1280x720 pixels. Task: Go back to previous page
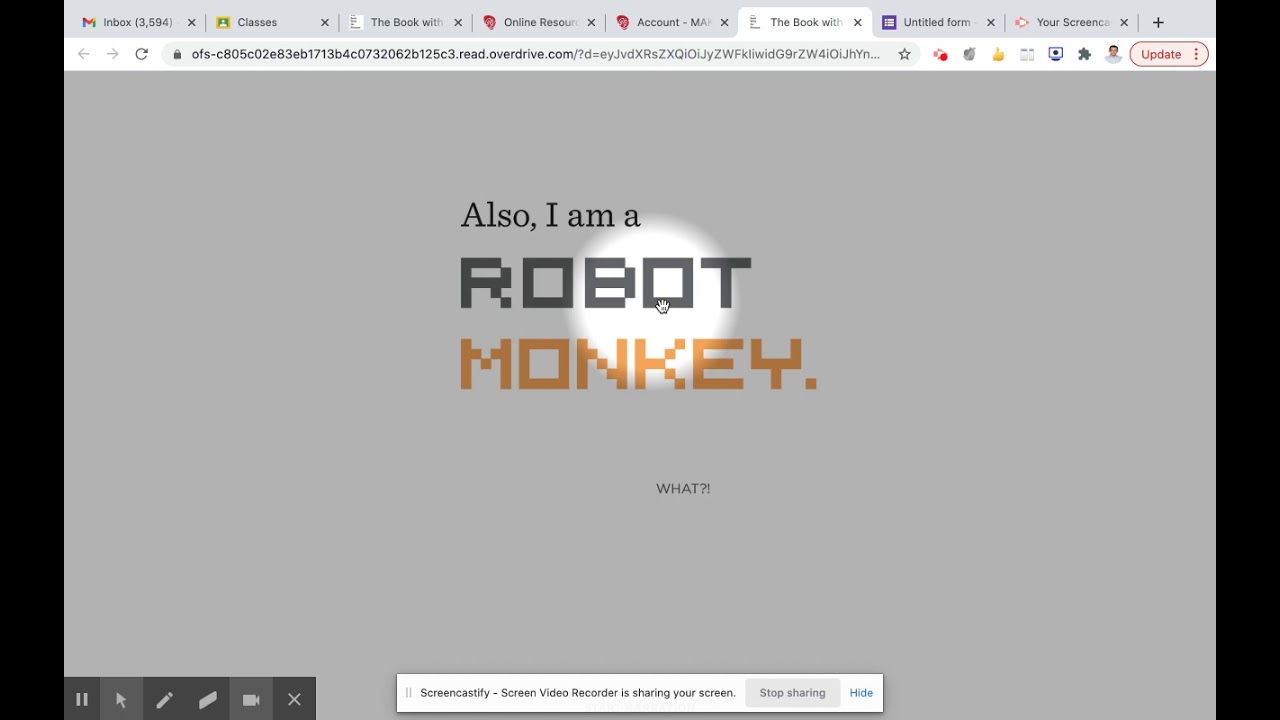pos(84,54)
